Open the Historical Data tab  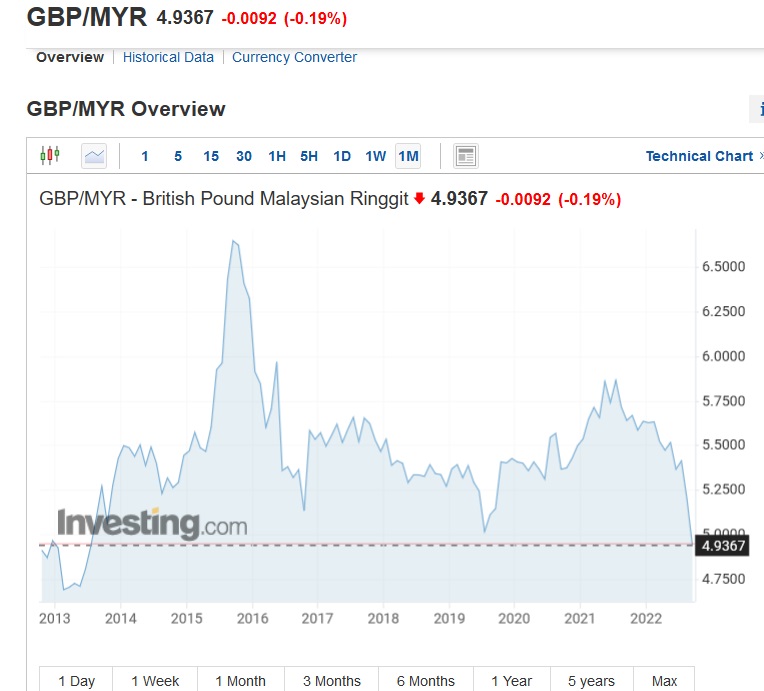(x=168, y=57)
